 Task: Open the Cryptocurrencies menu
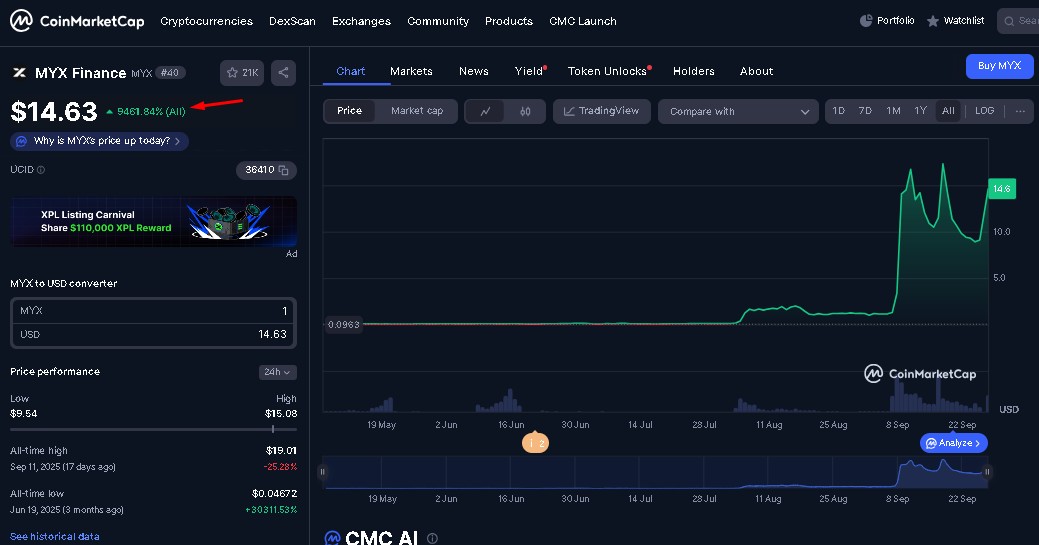point(206,21)
